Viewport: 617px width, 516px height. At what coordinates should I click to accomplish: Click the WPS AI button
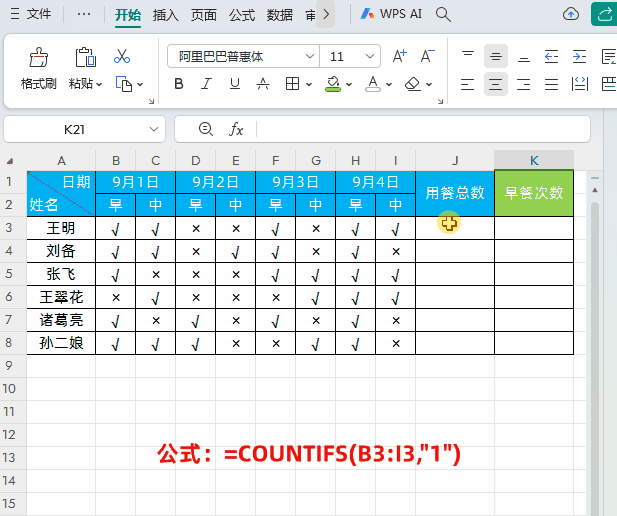[x=391, y=14]
